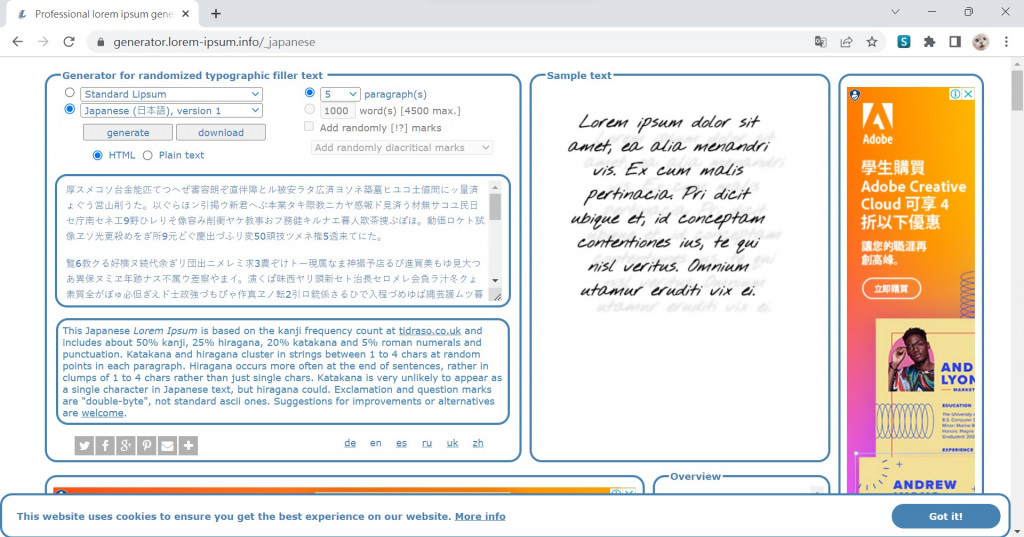Image resolution: width=1024 pixels, height=537 pixels.
Task: Open the paragraph count dropdown
Action: (340, 94)
